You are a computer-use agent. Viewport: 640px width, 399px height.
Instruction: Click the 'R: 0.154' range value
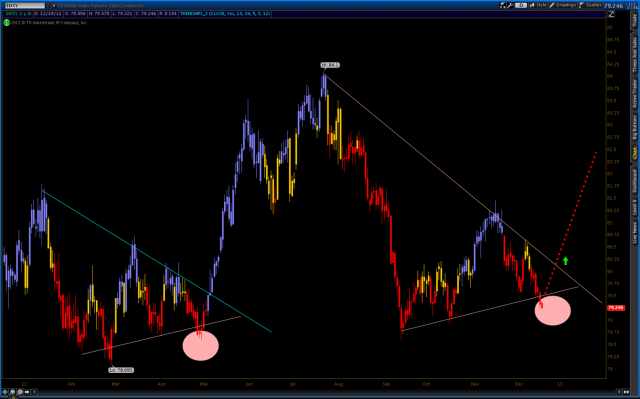(x=168, y=14)
